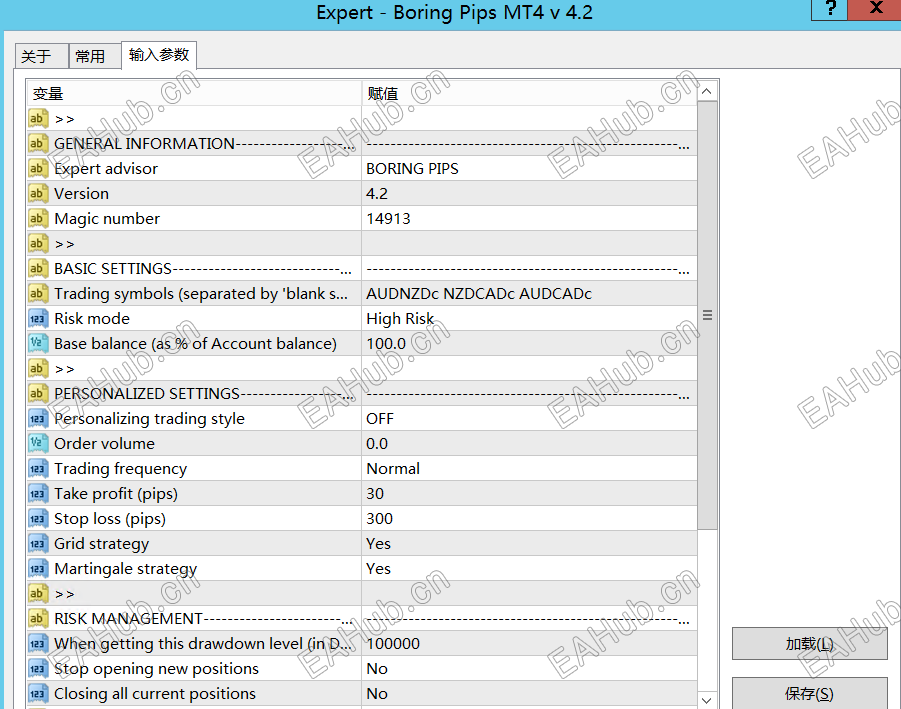Open the Stop opening new positions value No
The width and height of the screenshot is (901, 709).
pyautogui.click(x=529, y=668)
